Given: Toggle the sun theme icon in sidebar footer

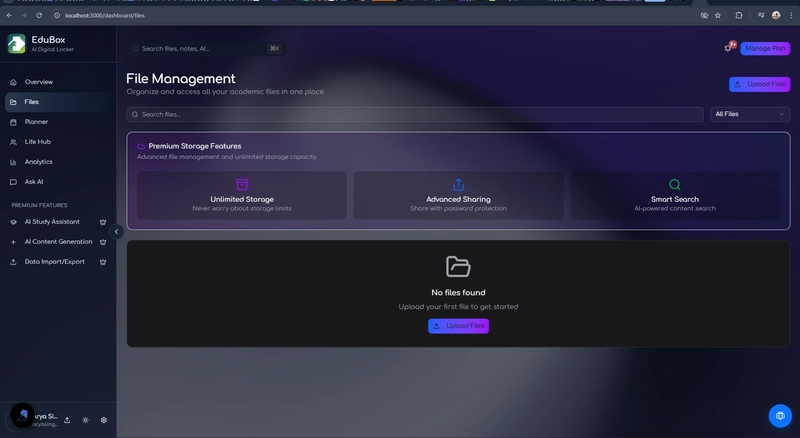Looking at the screenshot, I should pos(85,420).
